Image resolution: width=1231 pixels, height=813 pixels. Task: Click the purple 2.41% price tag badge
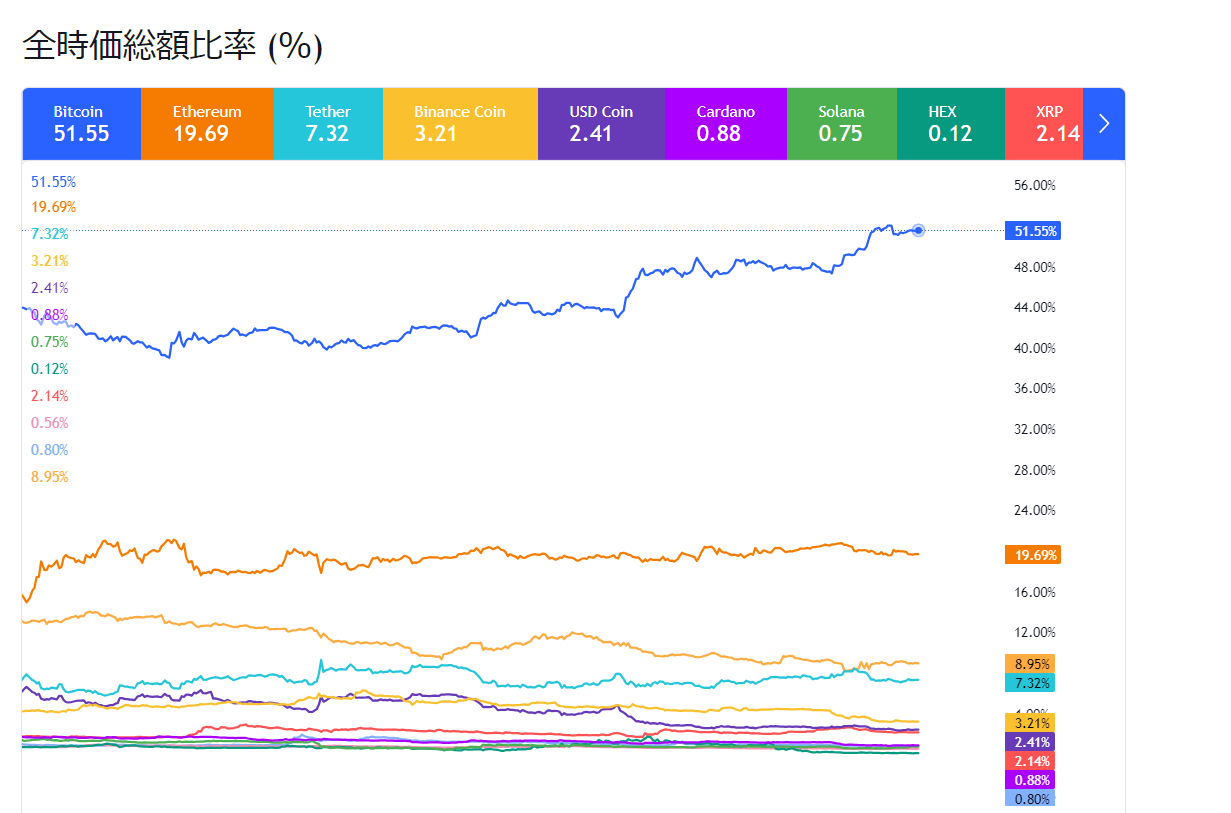tap(1031, 742)
